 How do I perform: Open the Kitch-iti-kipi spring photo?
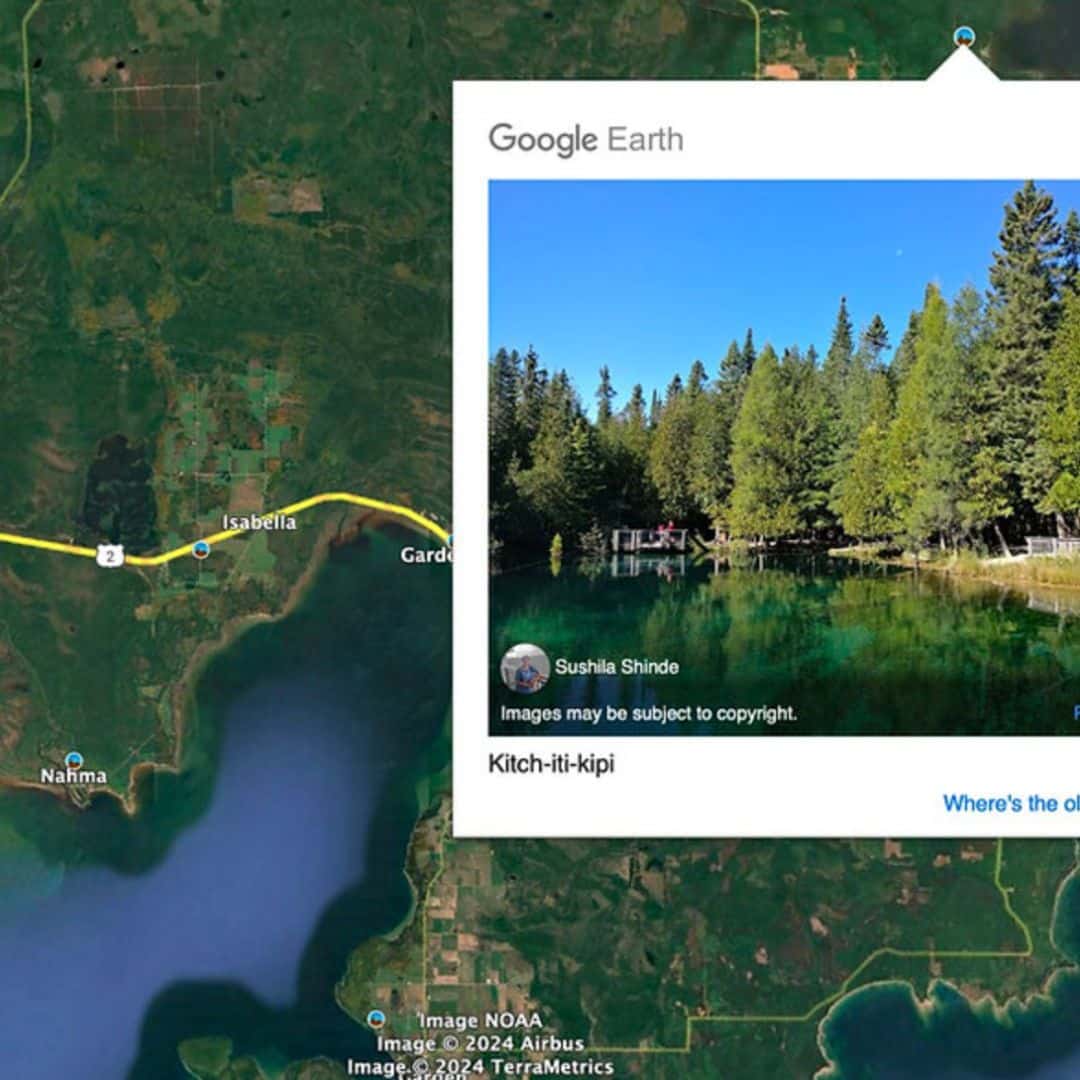click(x=784, y=457)
